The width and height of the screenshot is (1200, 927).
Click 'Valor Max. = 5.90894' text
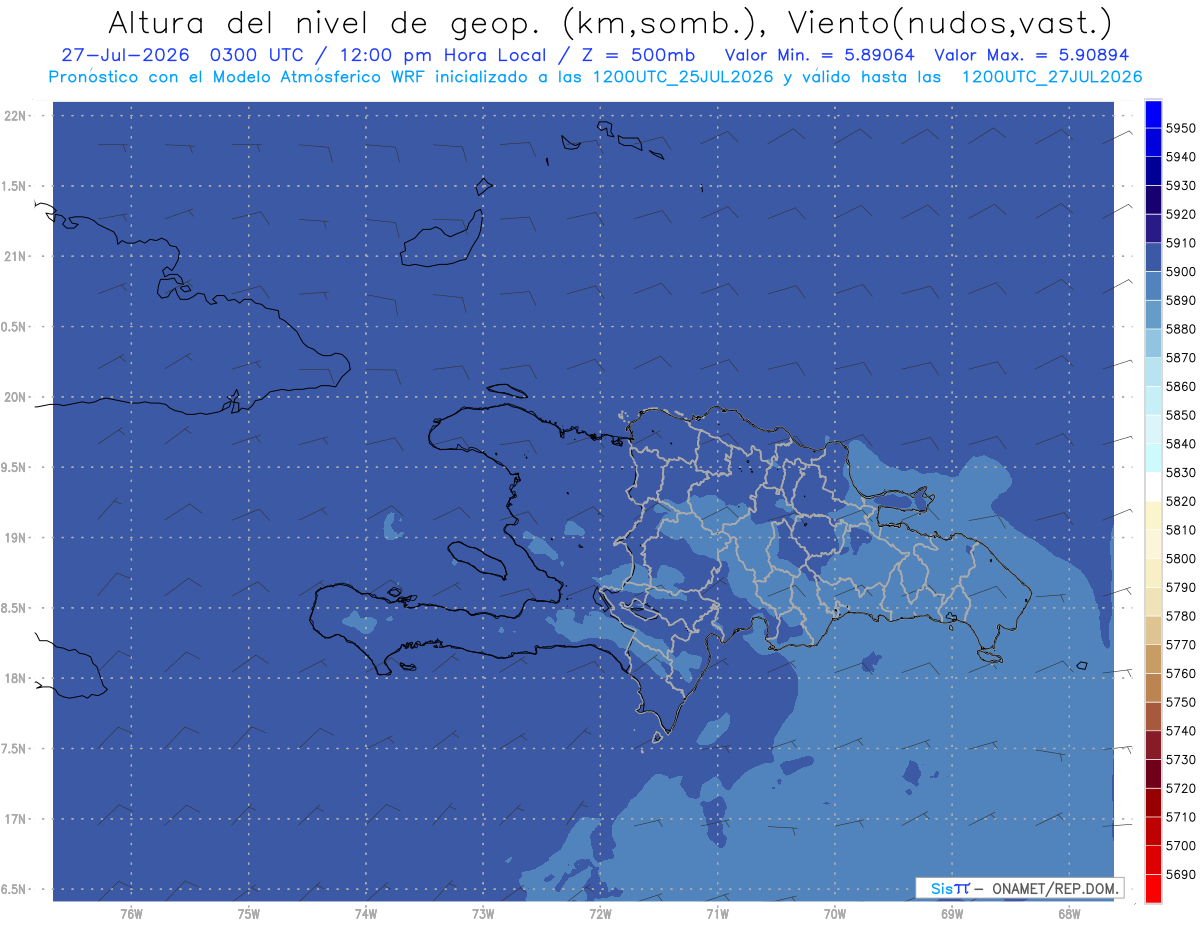coord(1032,55)
